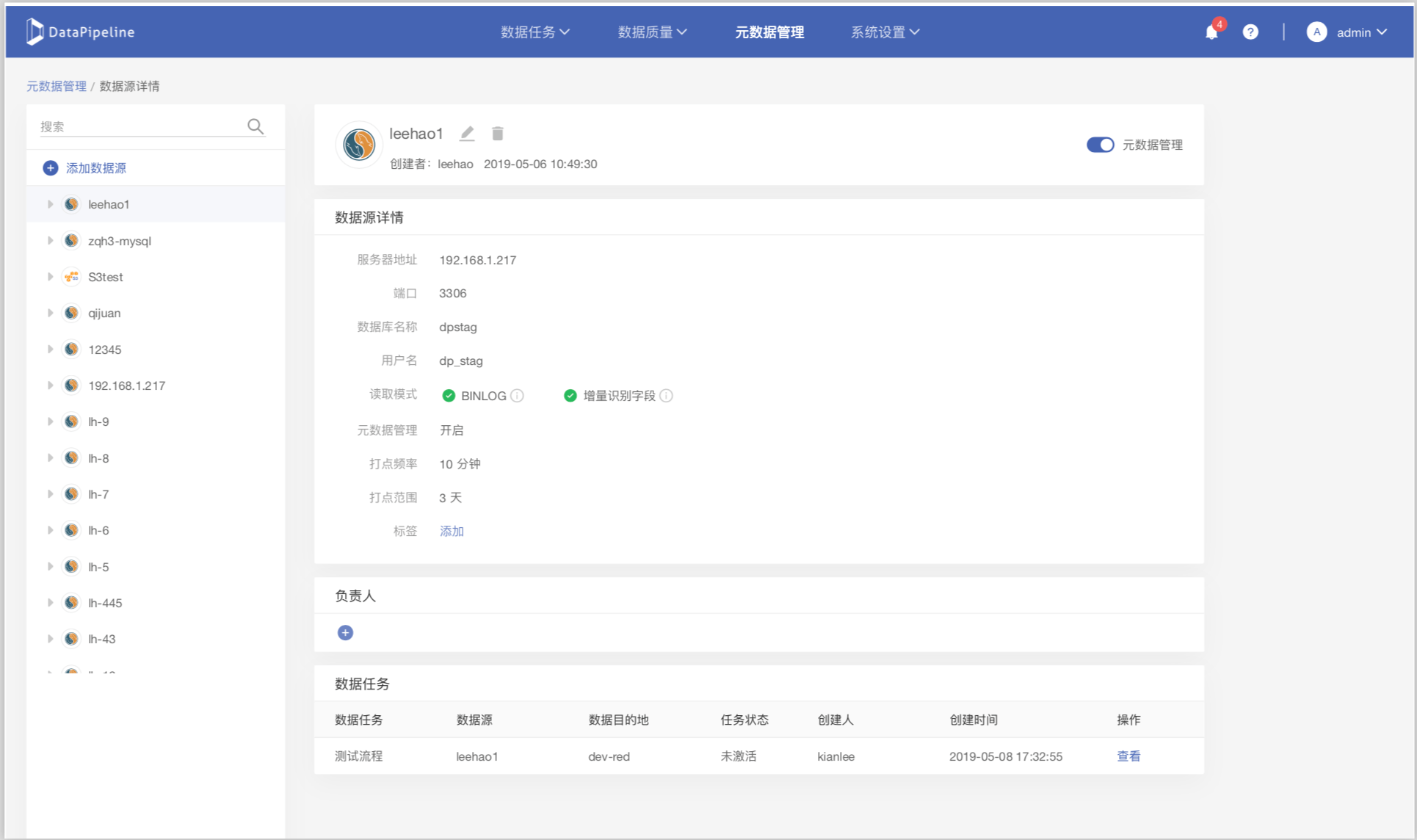Click the 添加 tag link

click(x=452, y=531)
